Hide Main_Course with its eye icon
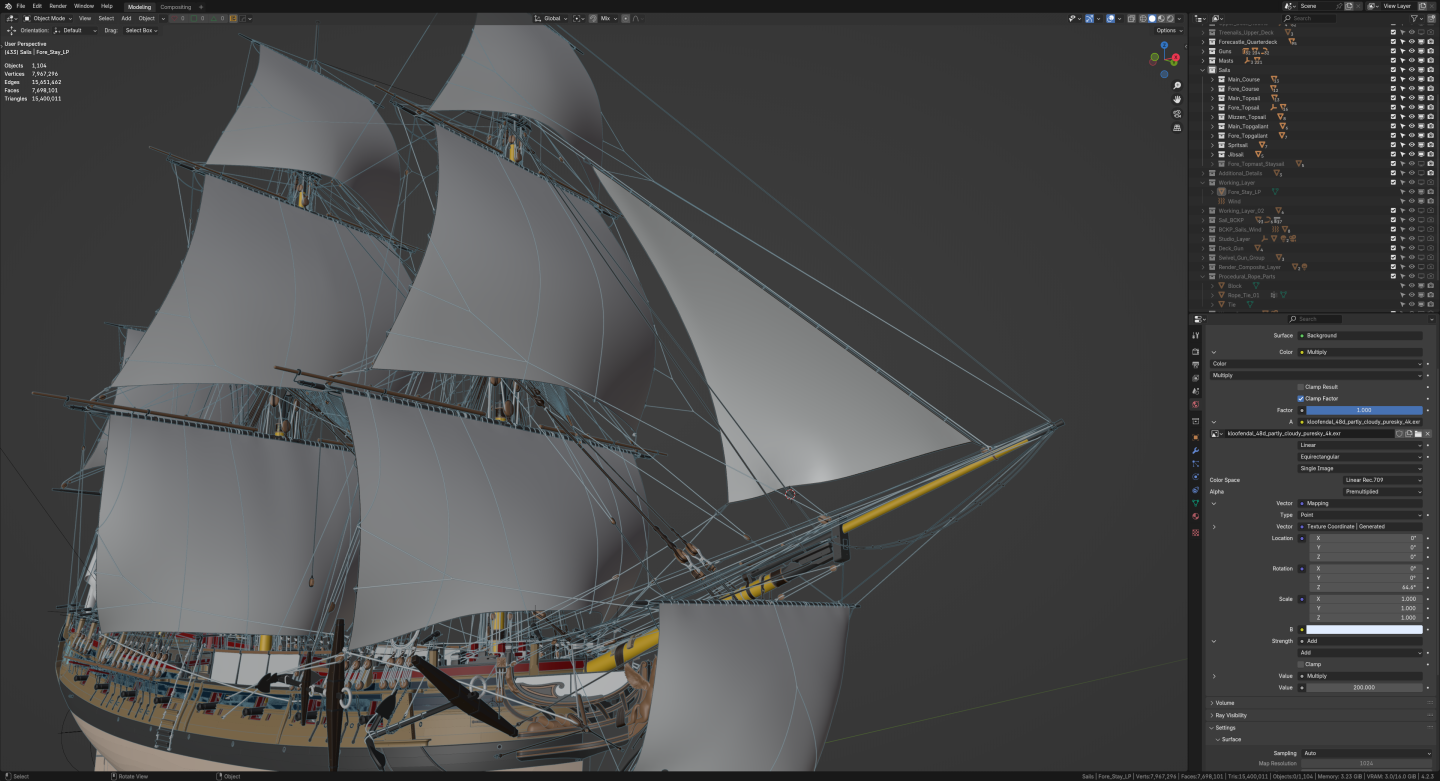This screenshot has width=1440, height=781. [1412, 79]
